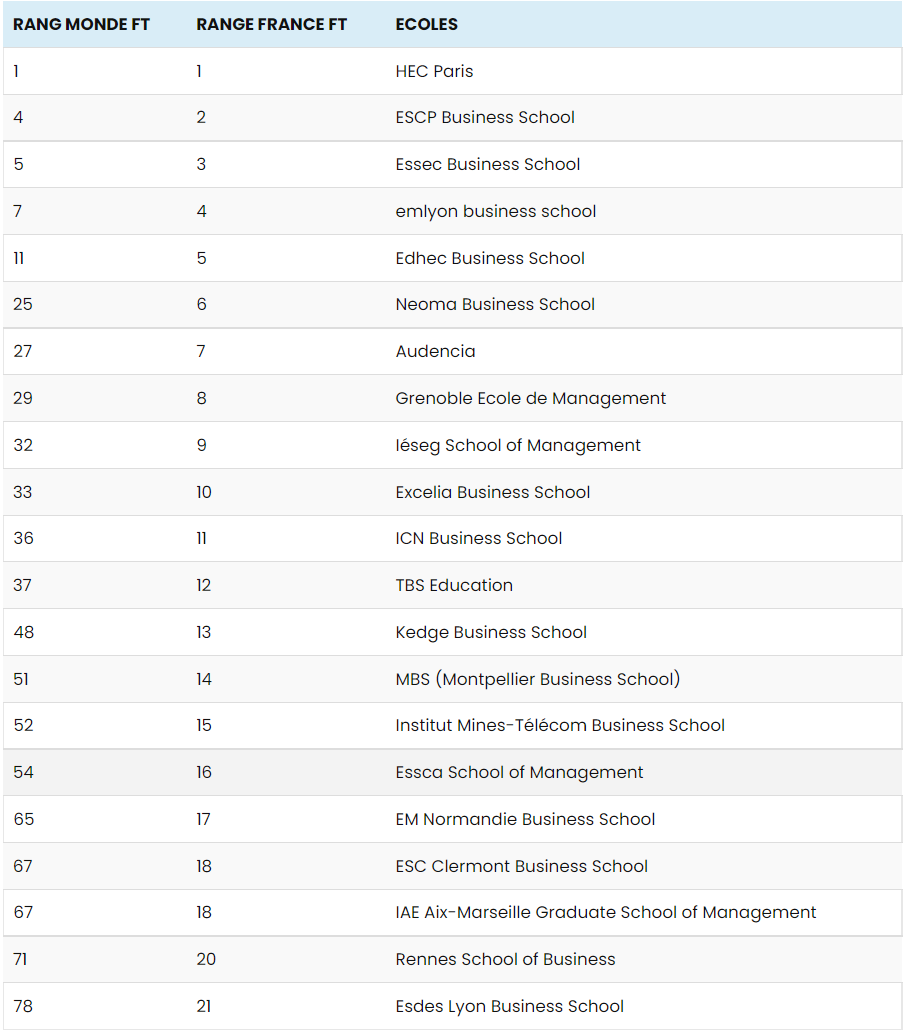The height and width of the screenshot is (1035, 908).
Task: Select France rank 21 for Esdes Lyon
Action: (204, 1006)
